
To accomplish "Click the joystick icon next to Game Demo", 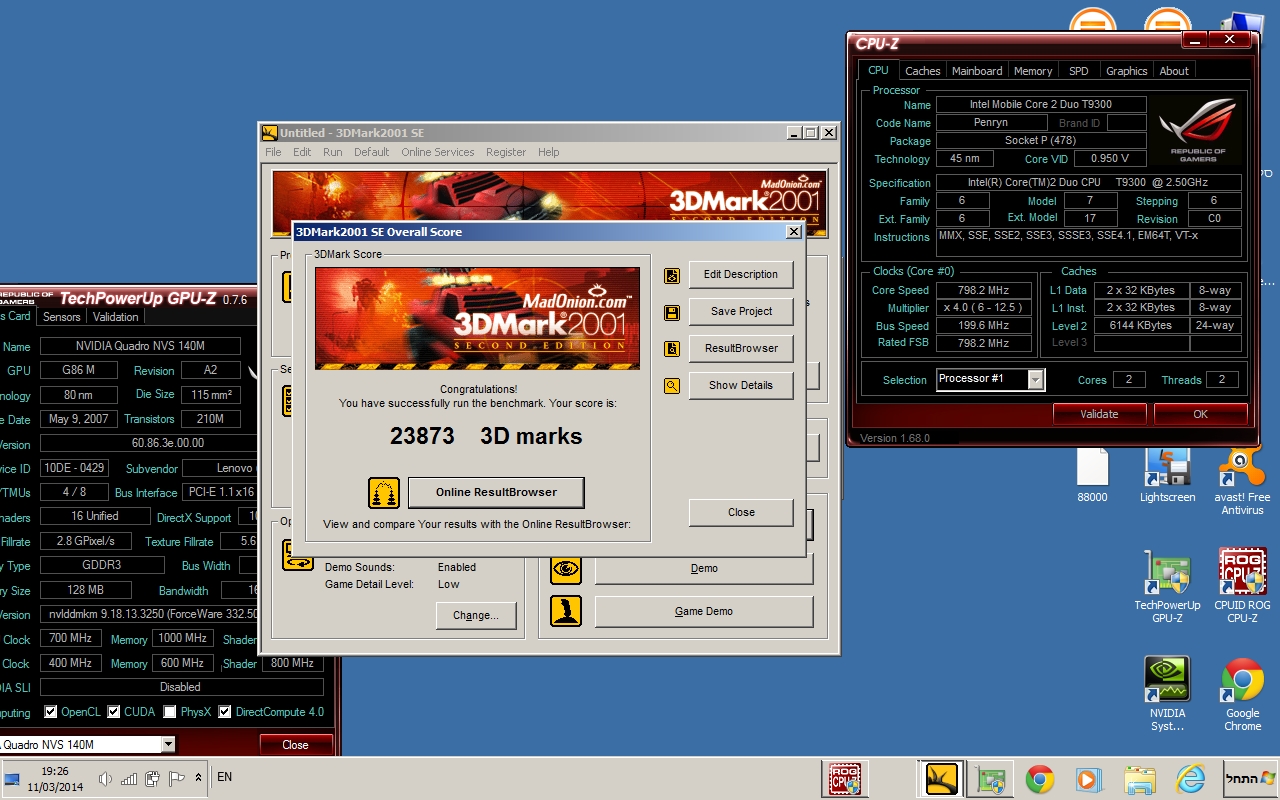I will pos(566,611).
